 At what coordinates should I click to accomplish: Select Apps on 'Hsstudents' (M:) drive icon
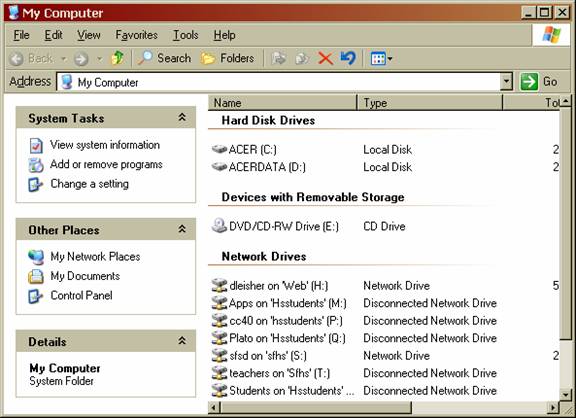point(219,303)
